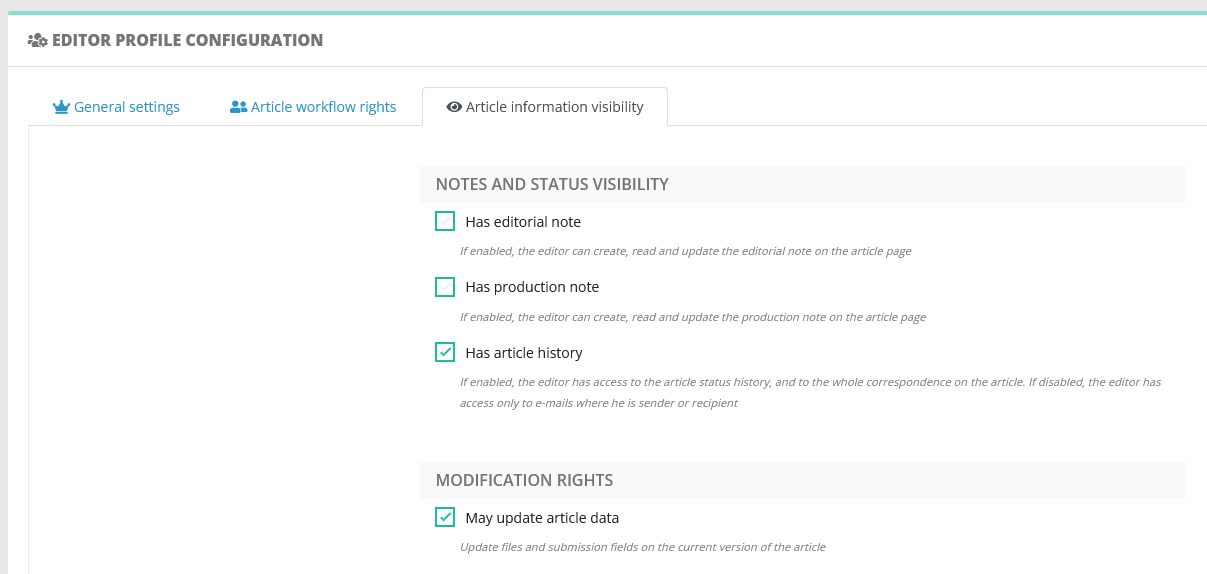The image size is (1207, 574).
Task: Click the Notes and Status Visibility section header
Action: pos(803,184)
